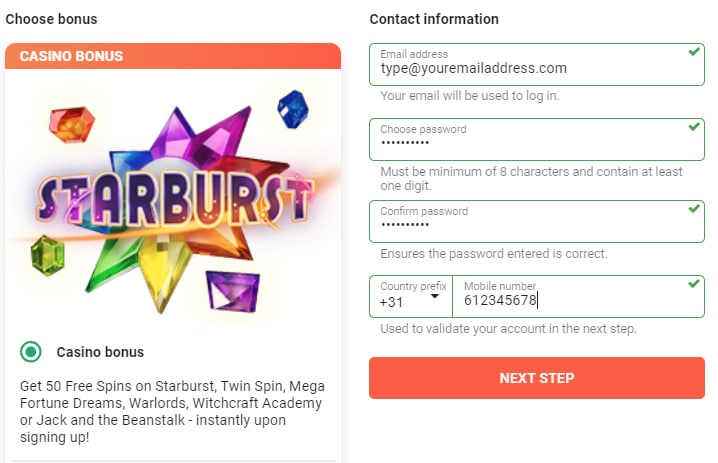Focus the Choose password field
Image resolution: width=718 pixels, height=463 pixels.
coord(520,144)
